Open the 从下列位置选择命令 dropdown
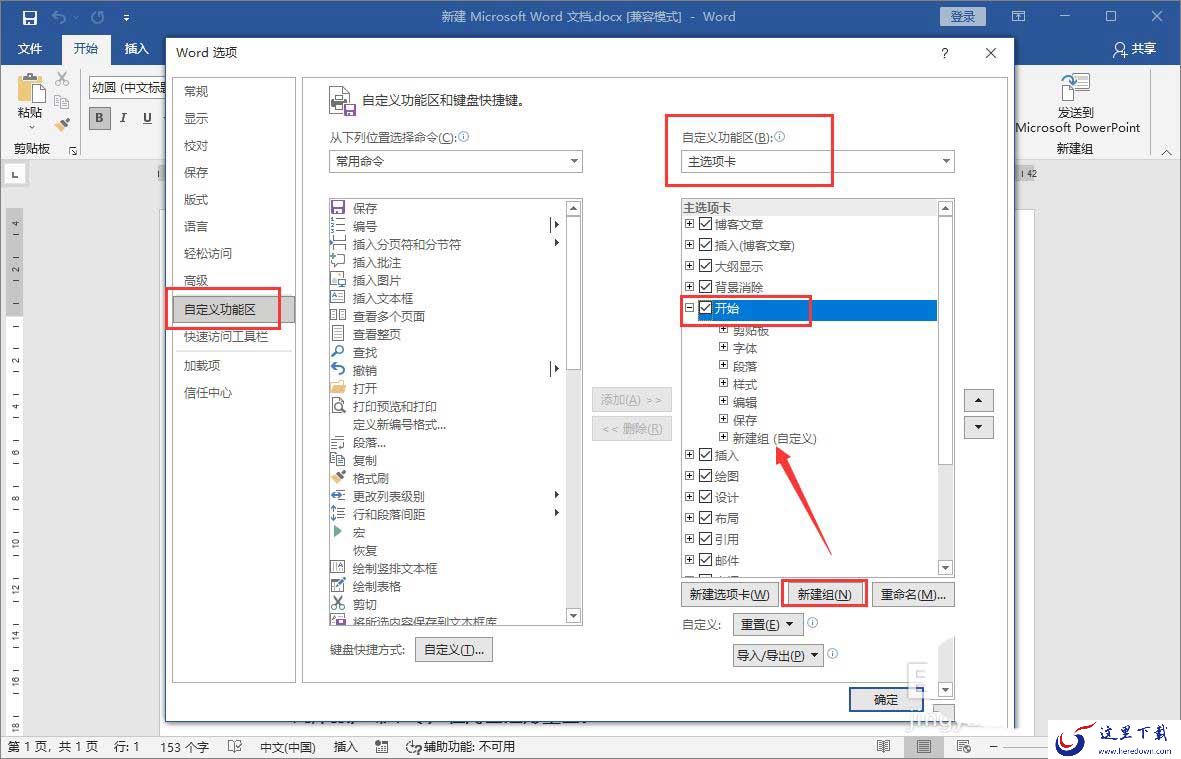 (456, 161)
